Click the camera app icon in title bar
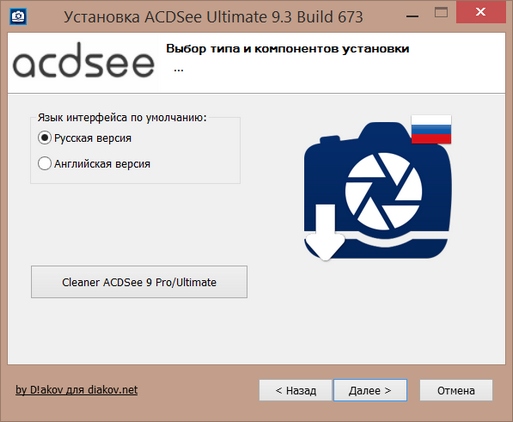513x422 pixels. 18,17
